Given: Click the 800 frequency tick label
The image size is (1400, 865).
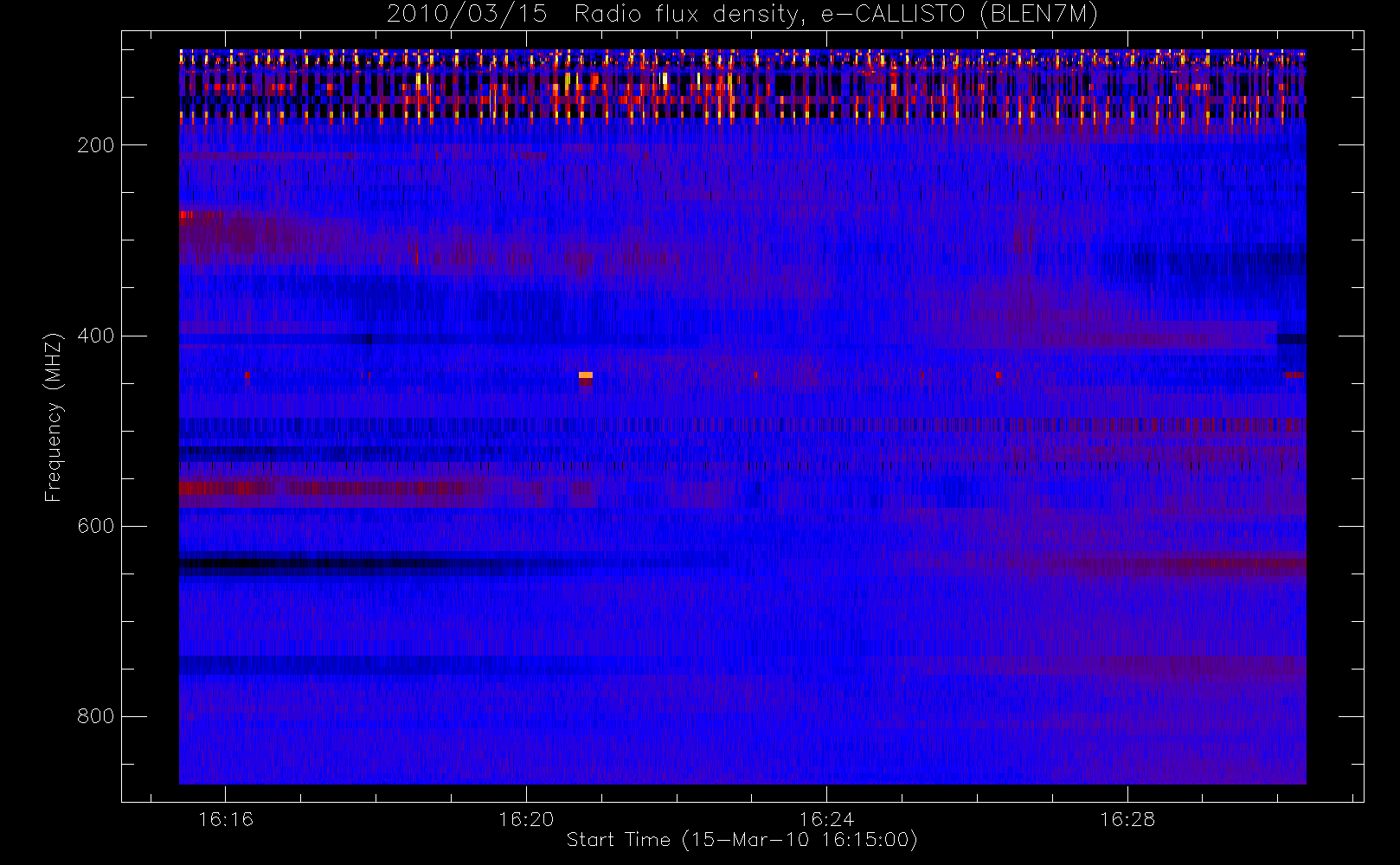Looking at the screenshot, I should coord(95,716).
